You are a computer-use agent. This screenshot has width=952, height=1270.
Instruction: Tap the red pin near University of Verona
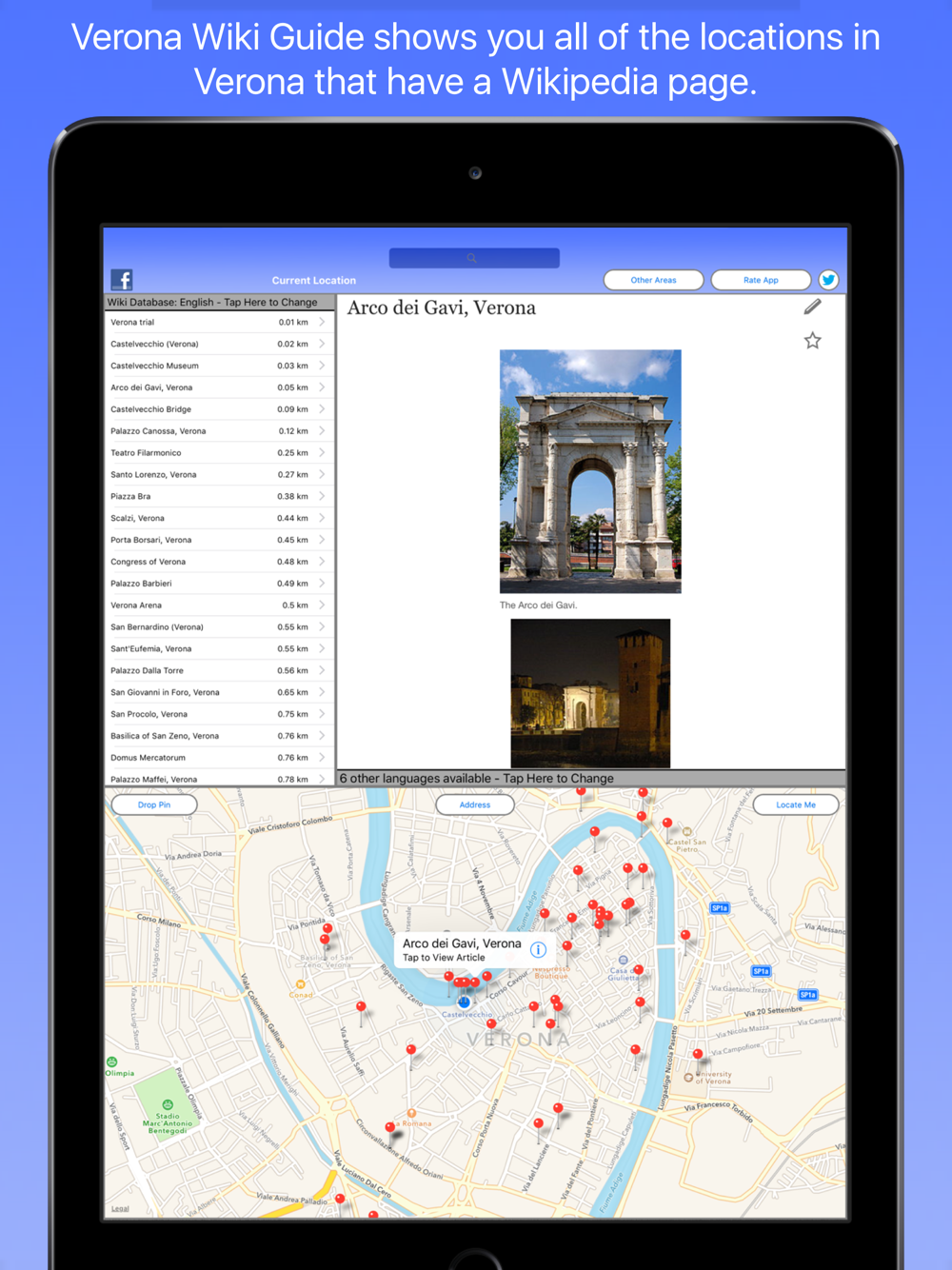click(x=698, y=1056)
